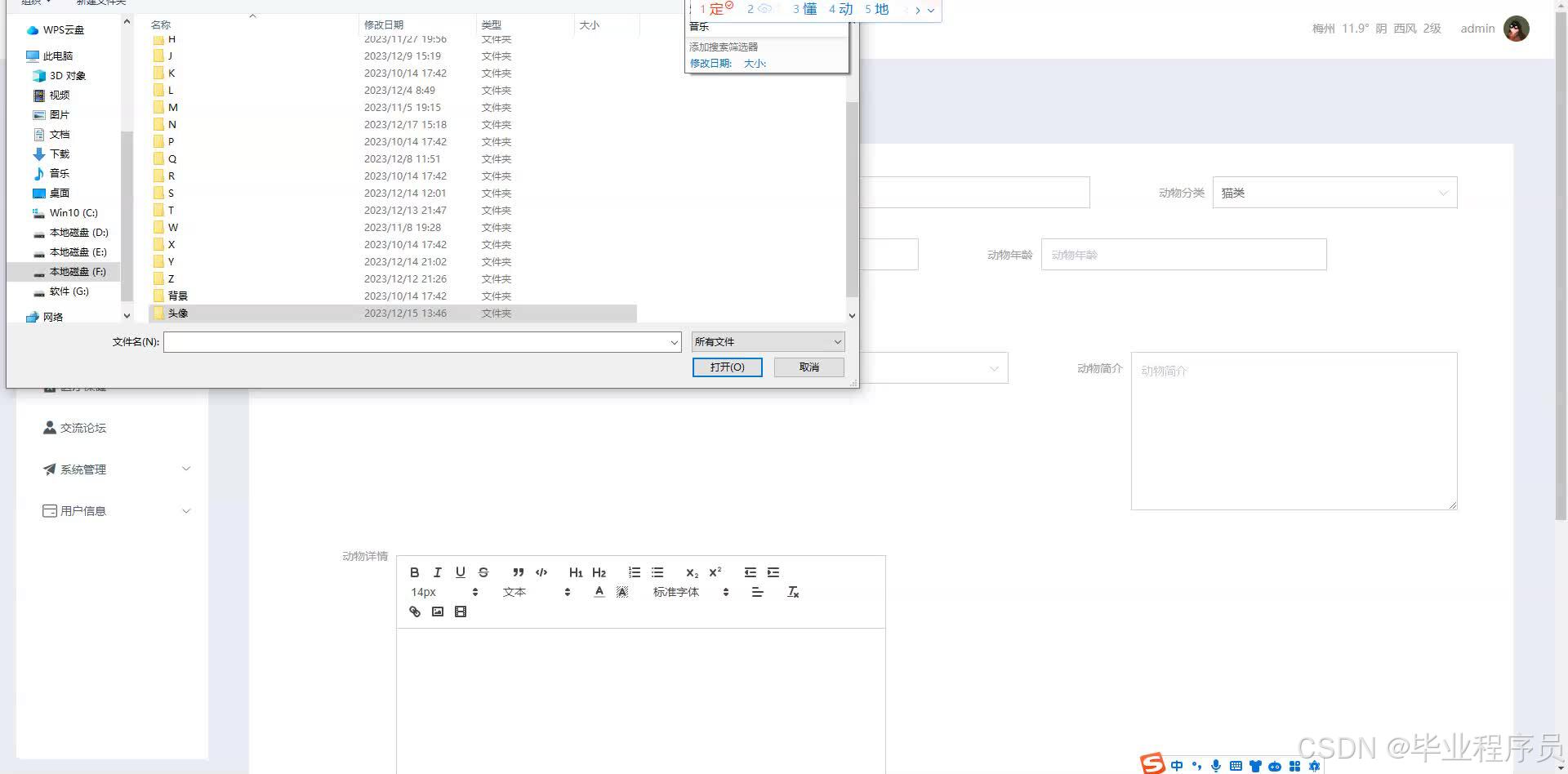
Task: Insert an ordered numbered list
Action: click(x=635, y=572)
